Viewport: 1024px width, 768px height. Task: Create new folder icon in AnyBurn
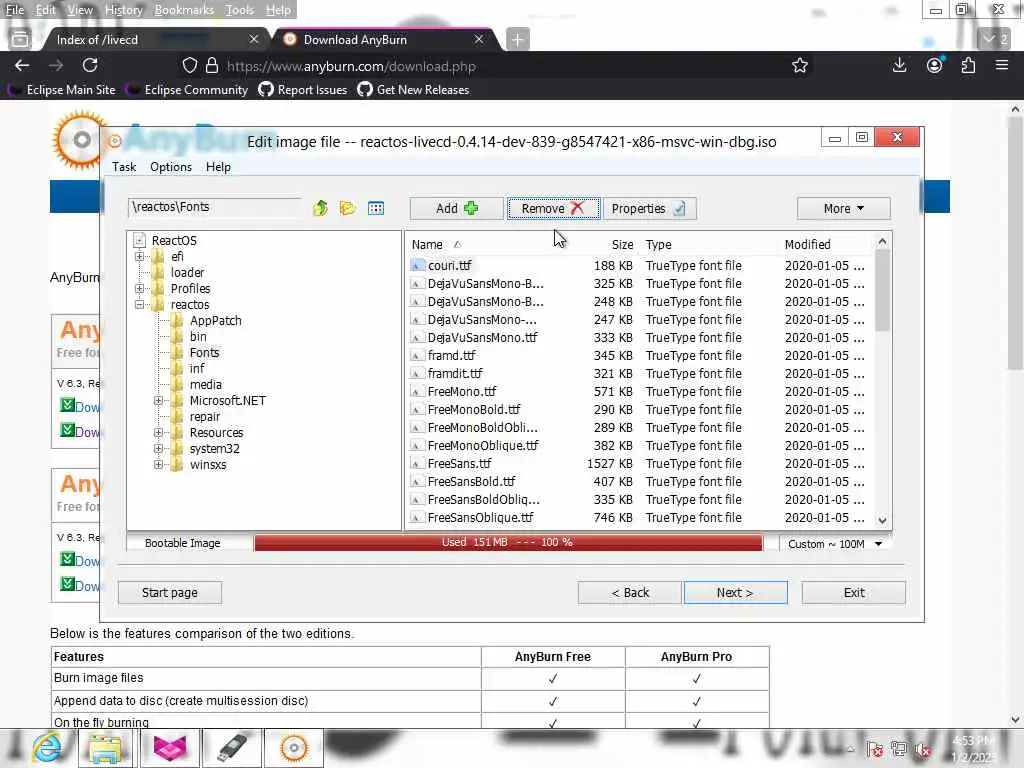pos(347,208)
